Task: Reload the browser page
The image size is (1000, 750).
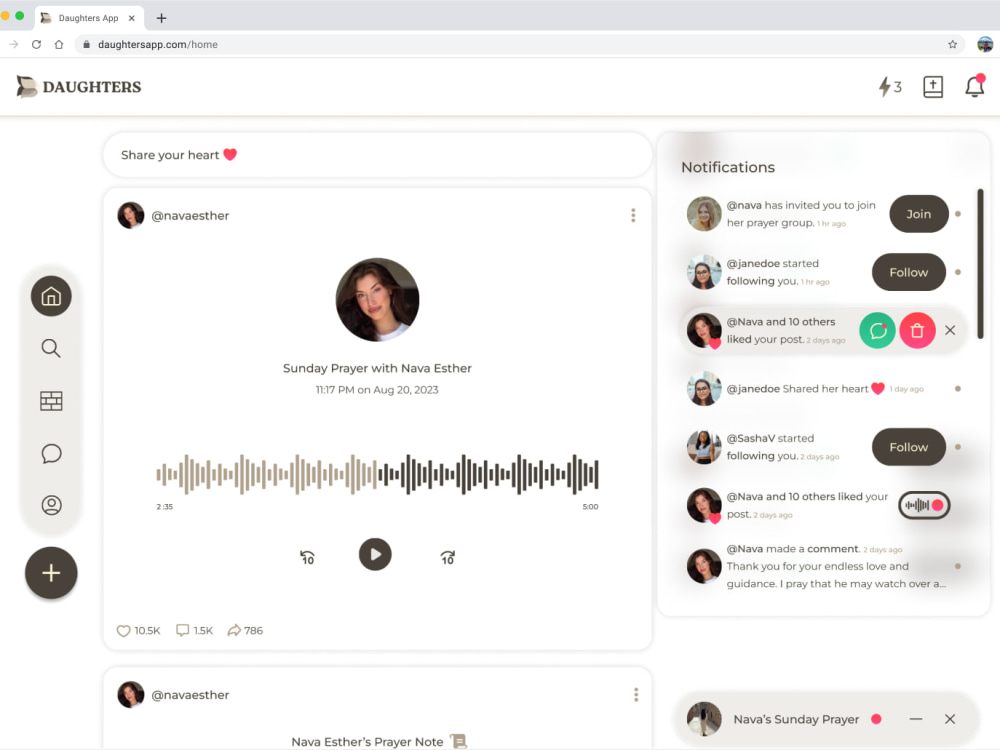Action: pos(36,45)
